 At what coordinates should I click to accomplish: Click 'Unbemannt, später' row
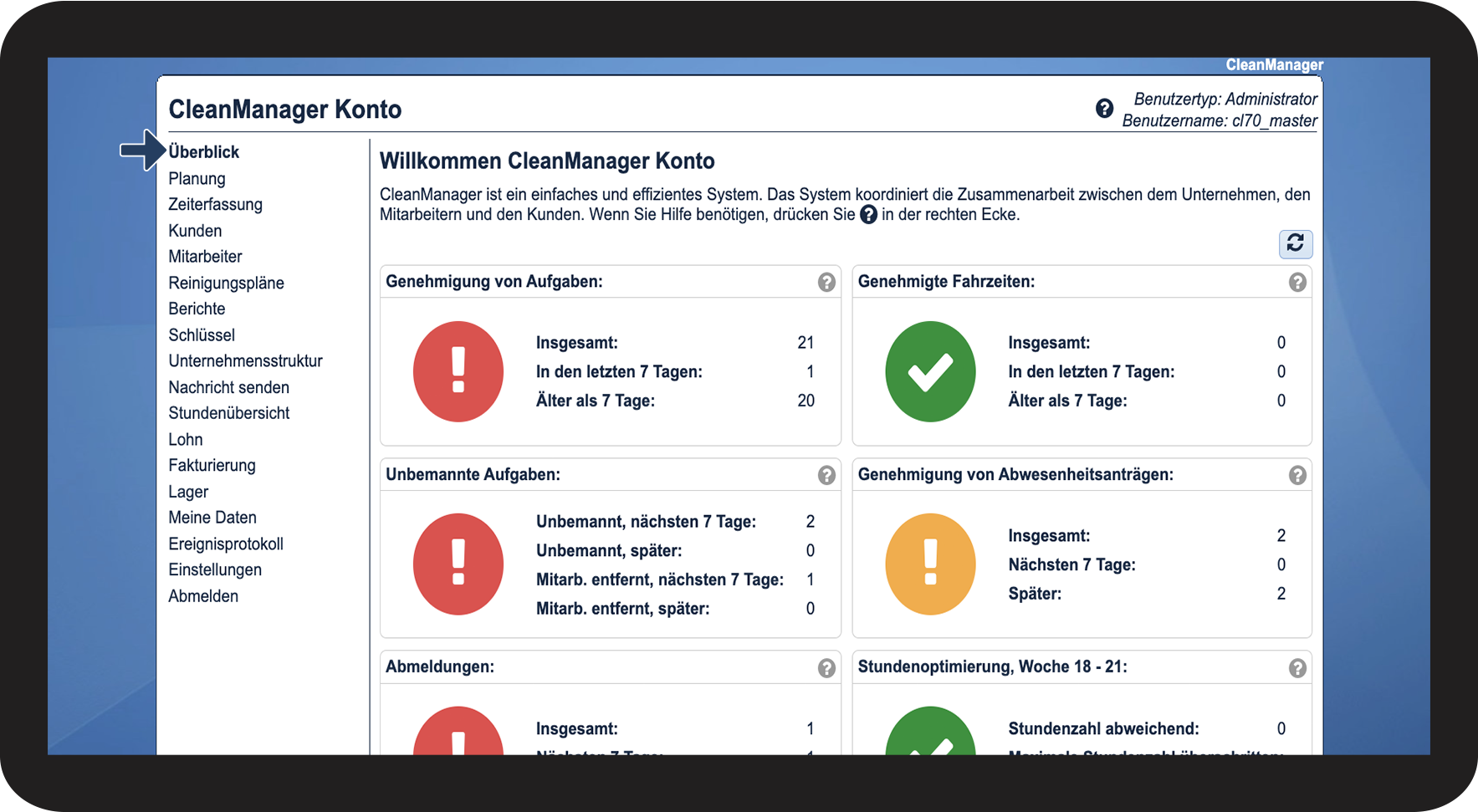[x=675, y=551]
